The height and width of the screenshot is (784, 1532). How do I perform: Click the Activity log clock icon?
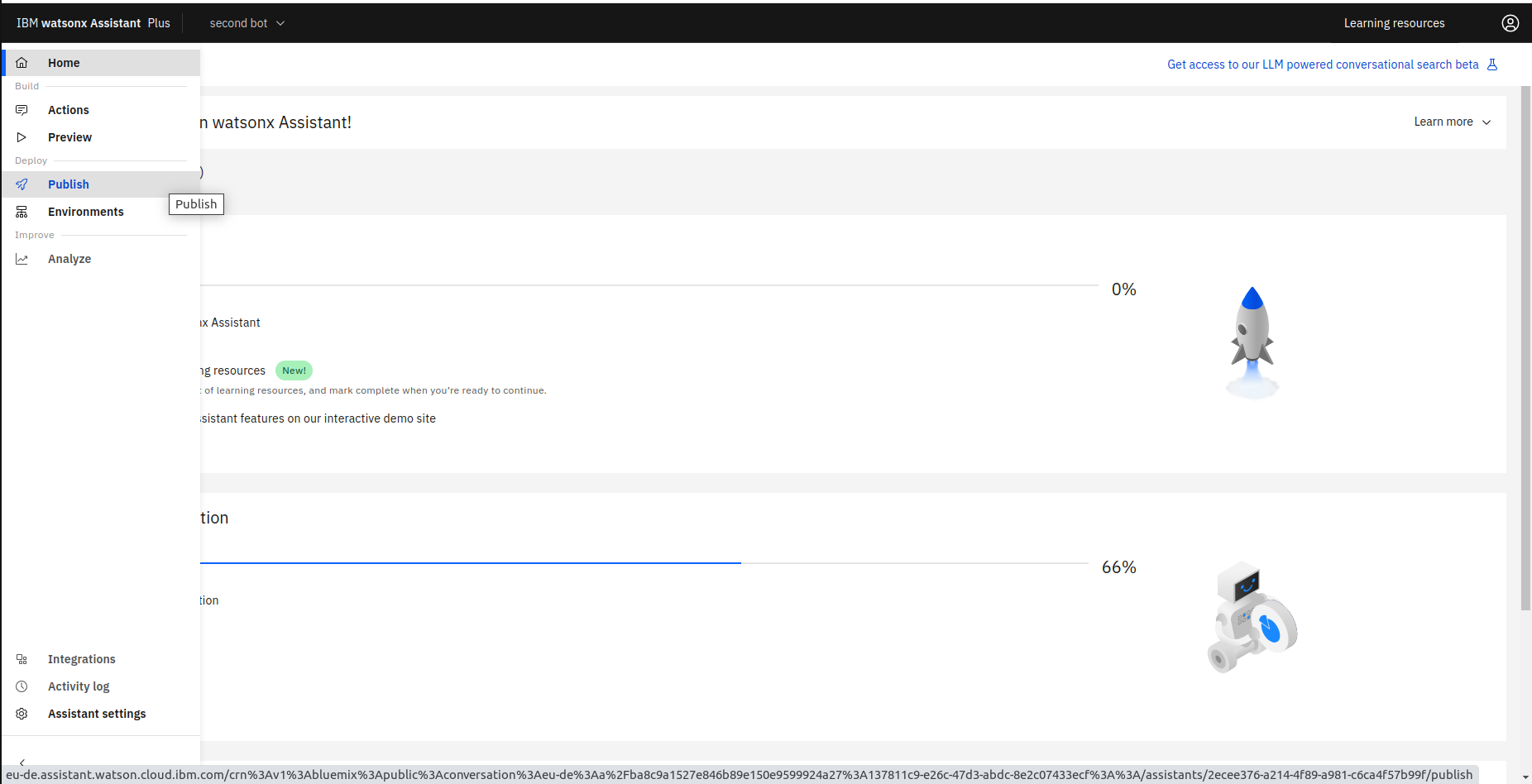pos(22,686)
